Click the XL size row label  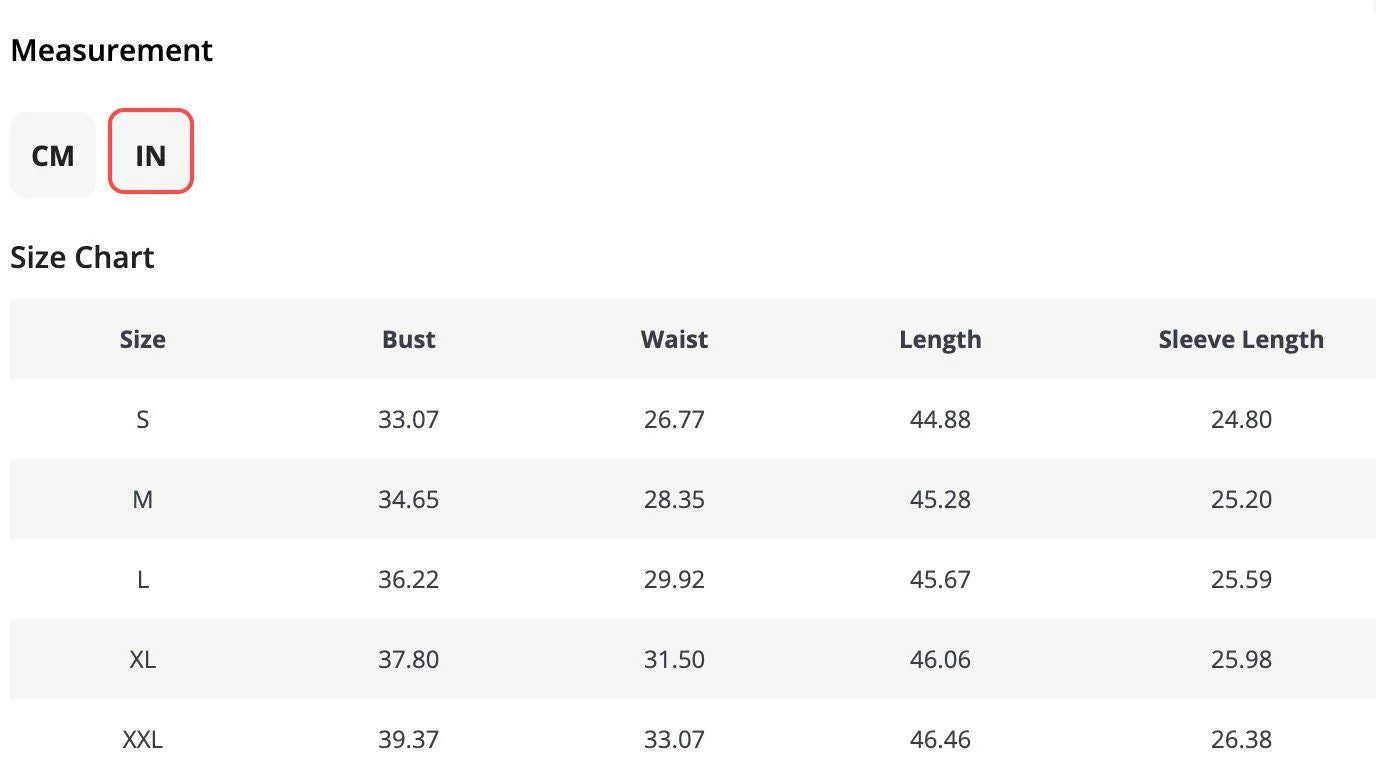point(142,659)
